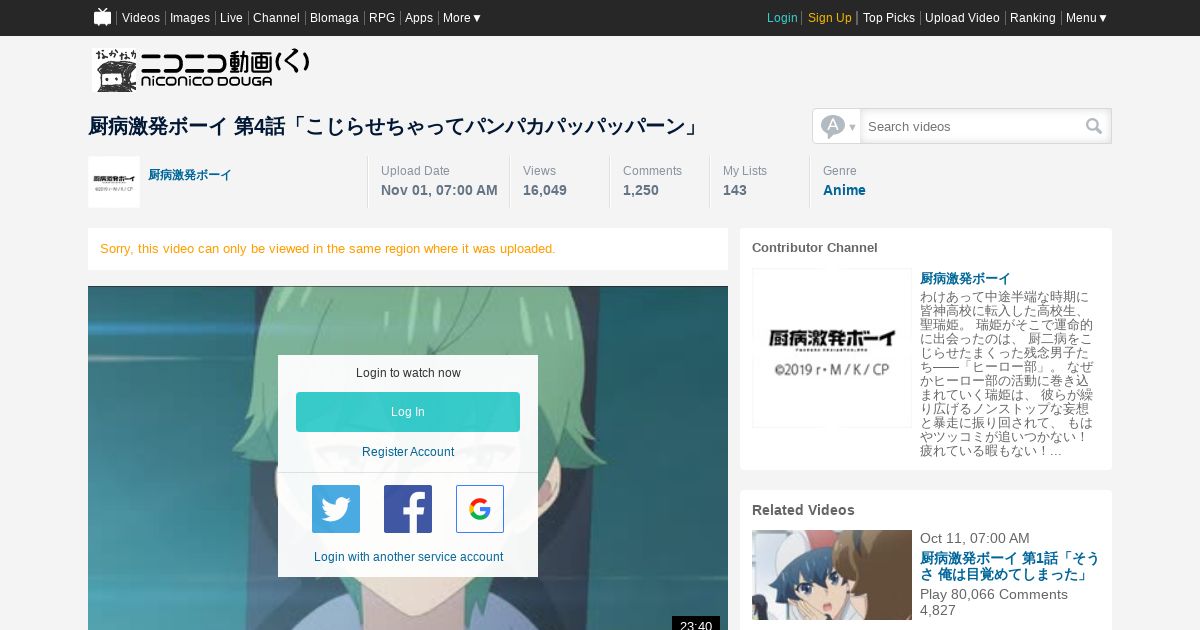
Task: Click the Contributor Channel heading
Action: pyautogui.click(x=815, y=247)
